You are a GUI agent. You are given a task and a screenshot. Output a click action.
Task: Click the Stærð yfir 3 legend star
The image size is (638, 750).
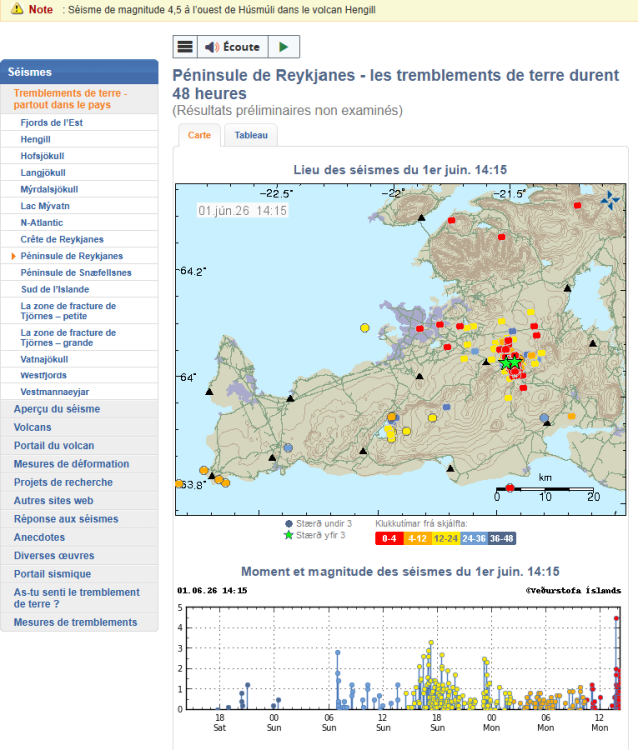pos(288,535)
